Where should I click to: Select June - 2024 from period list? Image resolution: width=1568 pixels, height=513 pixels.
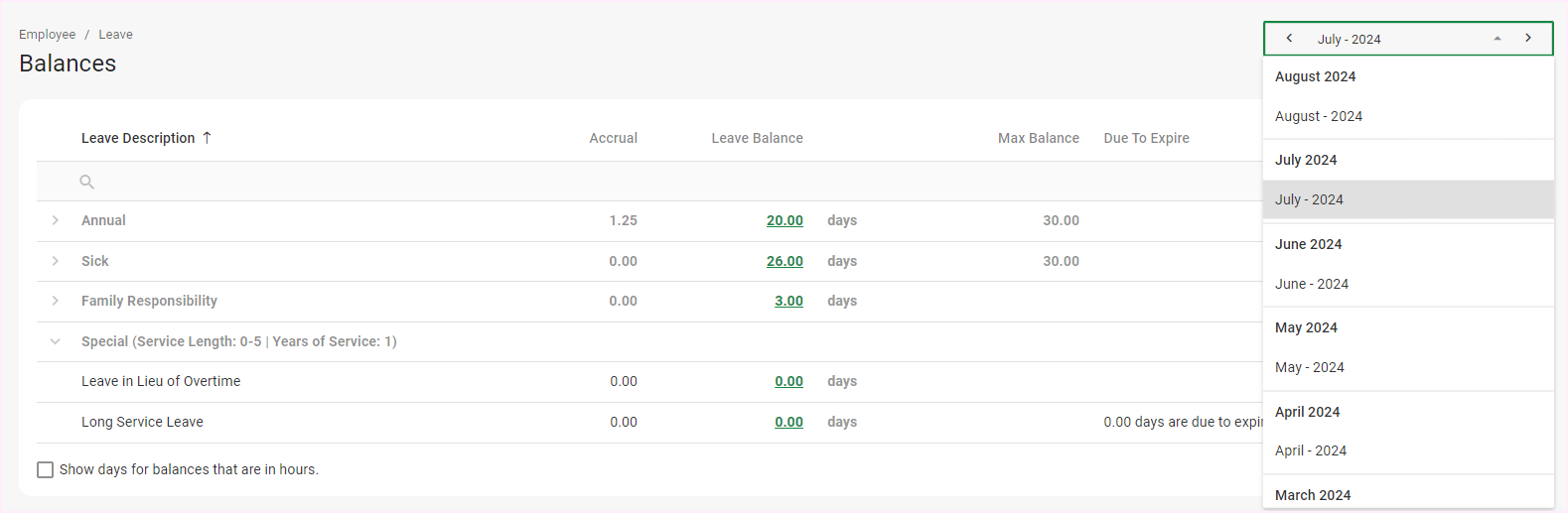pos(1311,284)
